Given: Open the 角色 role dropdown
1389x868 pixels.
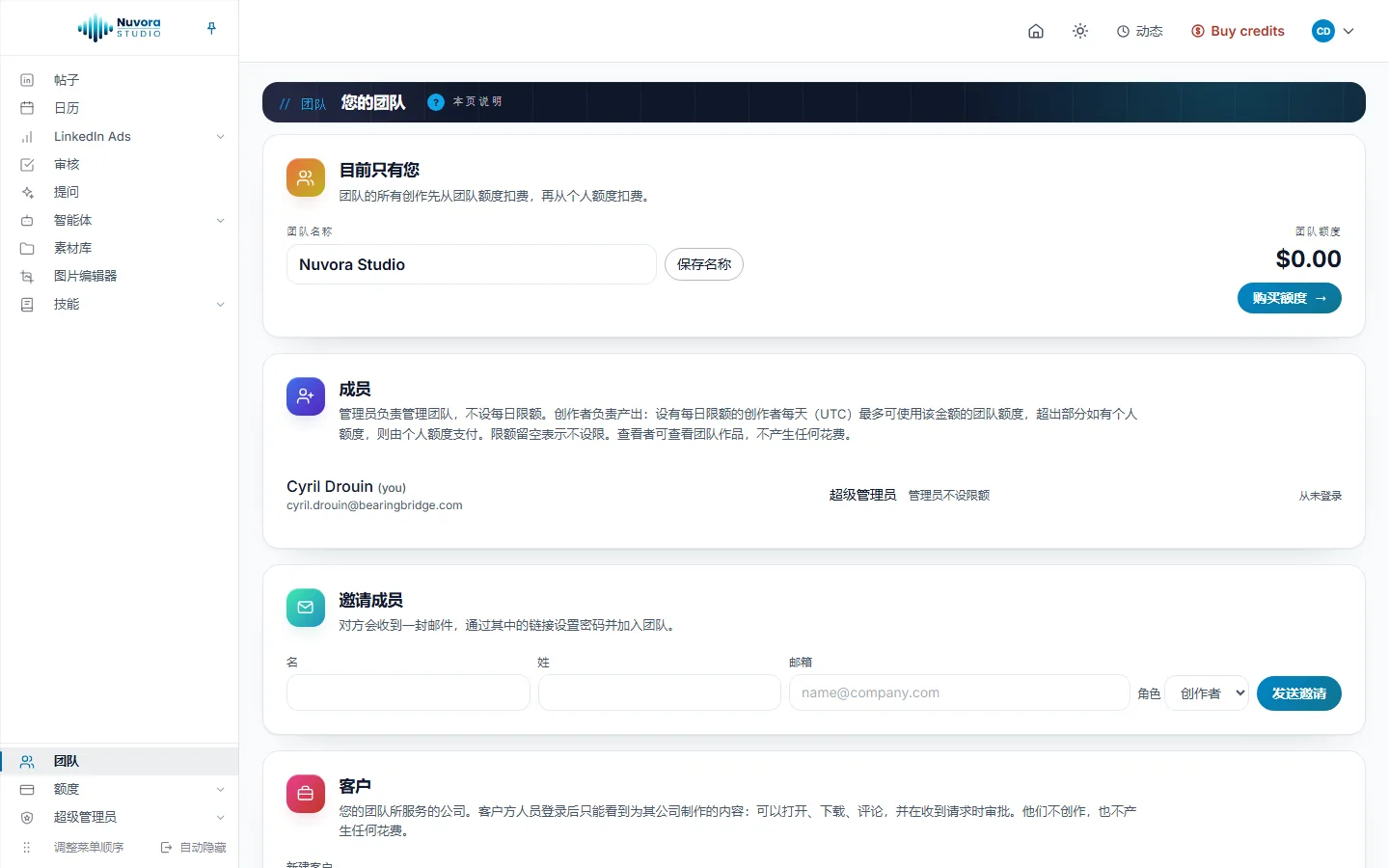Looking at the screenshot, I should click(1208, 692).
